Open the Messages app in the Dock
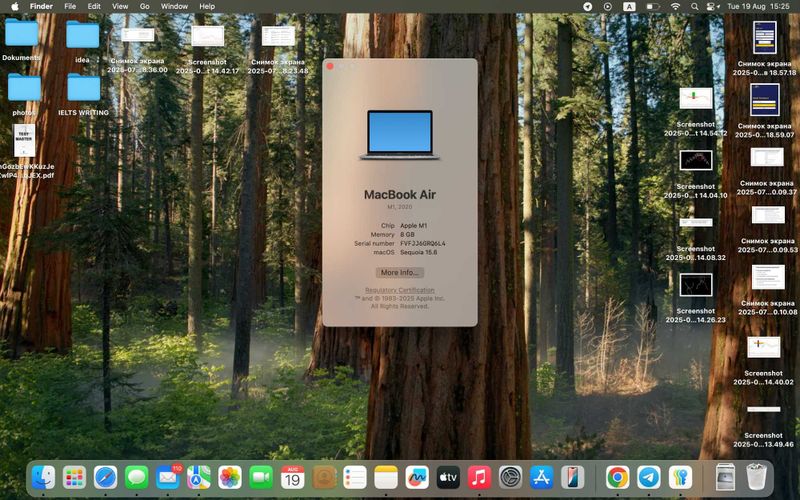800x500 pixels. pyautogui.click(x=137, y=478)
